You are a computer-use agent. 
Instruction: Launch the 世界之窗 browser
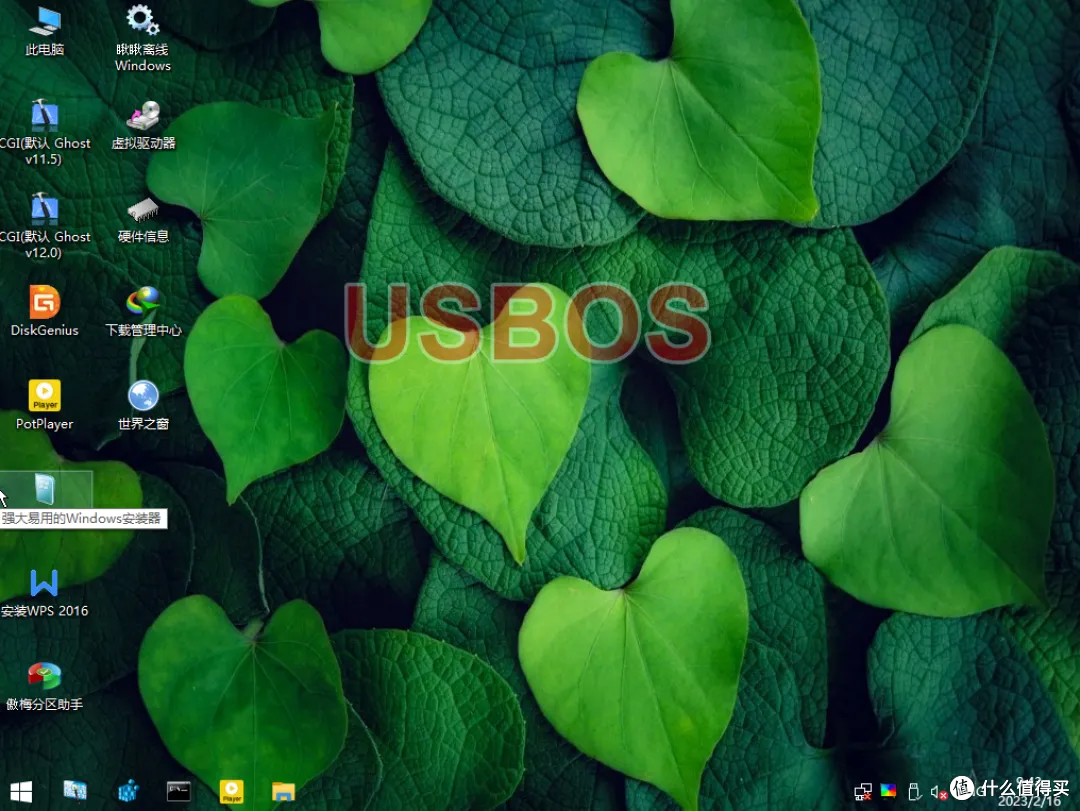(143, 398)
